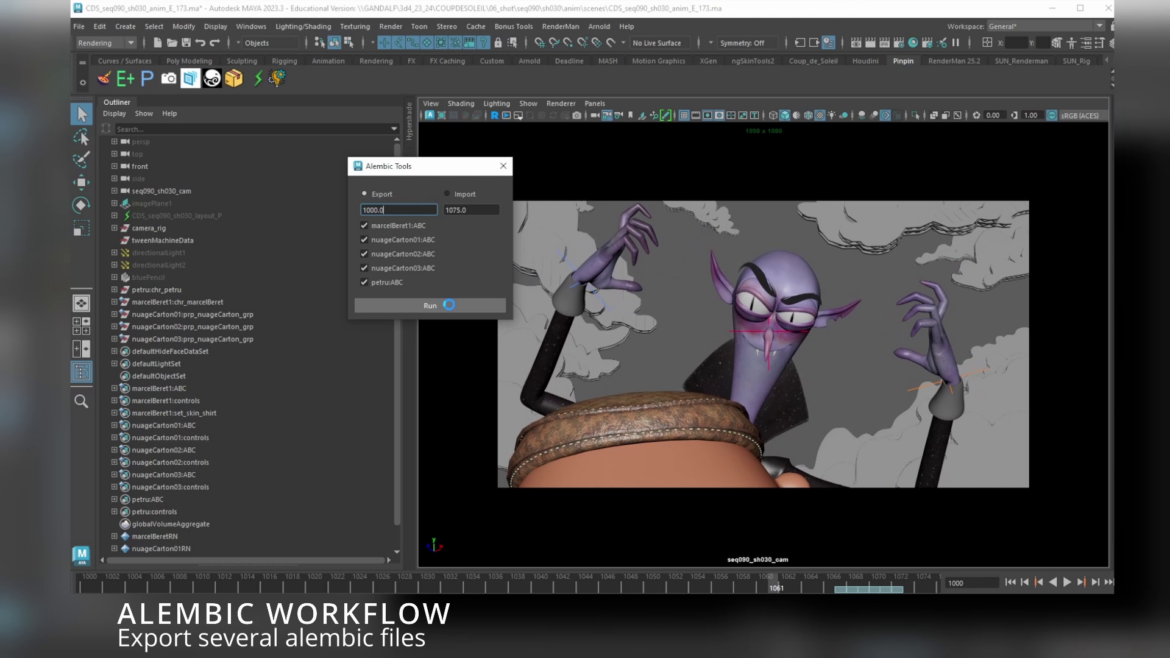Screen dimensions: 1170x658
Task: Select globalVolumeAggregate in the Outliner
Action: pyautogui.click(x=171, y=524)
